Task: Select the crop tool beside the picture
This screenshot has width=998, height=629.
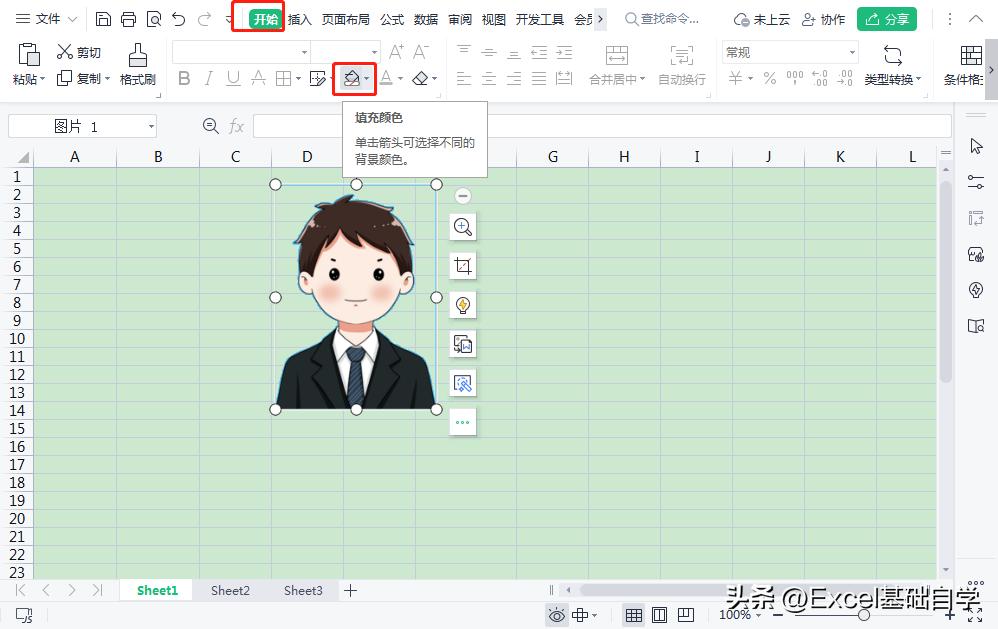Action: click(x=462, y=265)
